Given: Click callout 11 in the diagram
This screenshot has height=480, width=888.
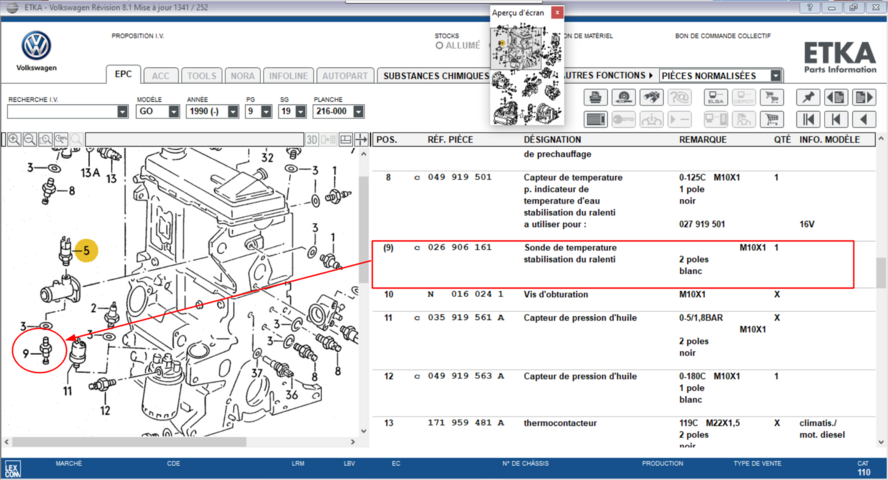Looking at the screenshot, I should pyautogui.click(x=67, y=391).
